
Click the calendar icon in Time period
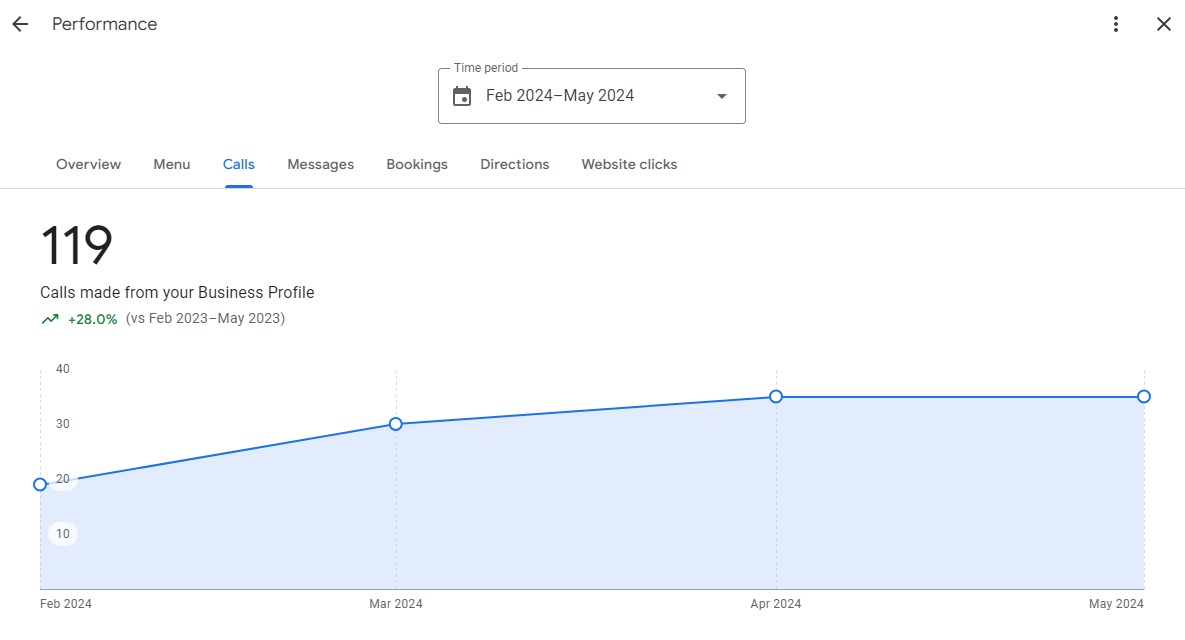pos(462,96)
